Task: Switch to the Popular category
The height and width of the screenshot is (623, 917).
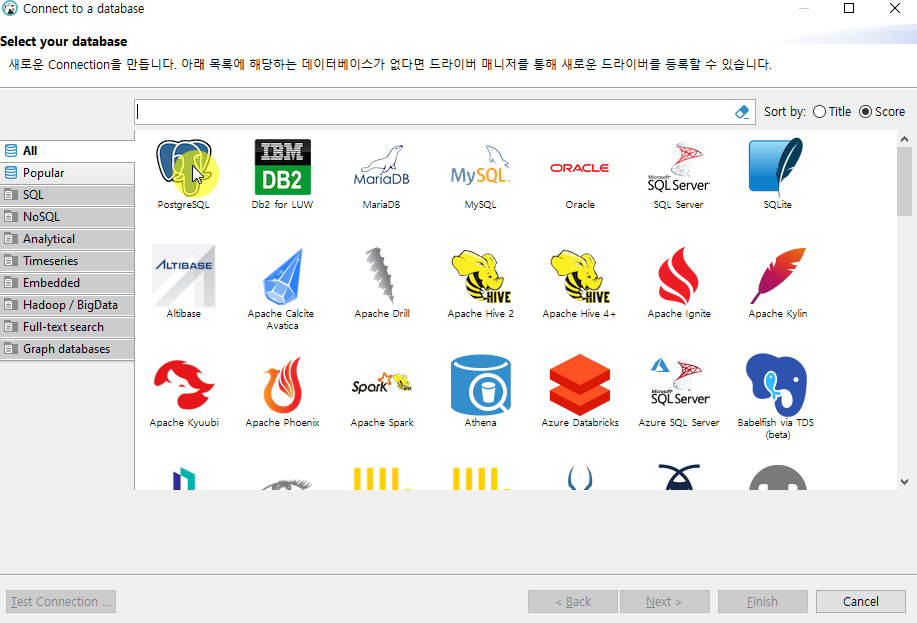Action: (x=67, y=173)
